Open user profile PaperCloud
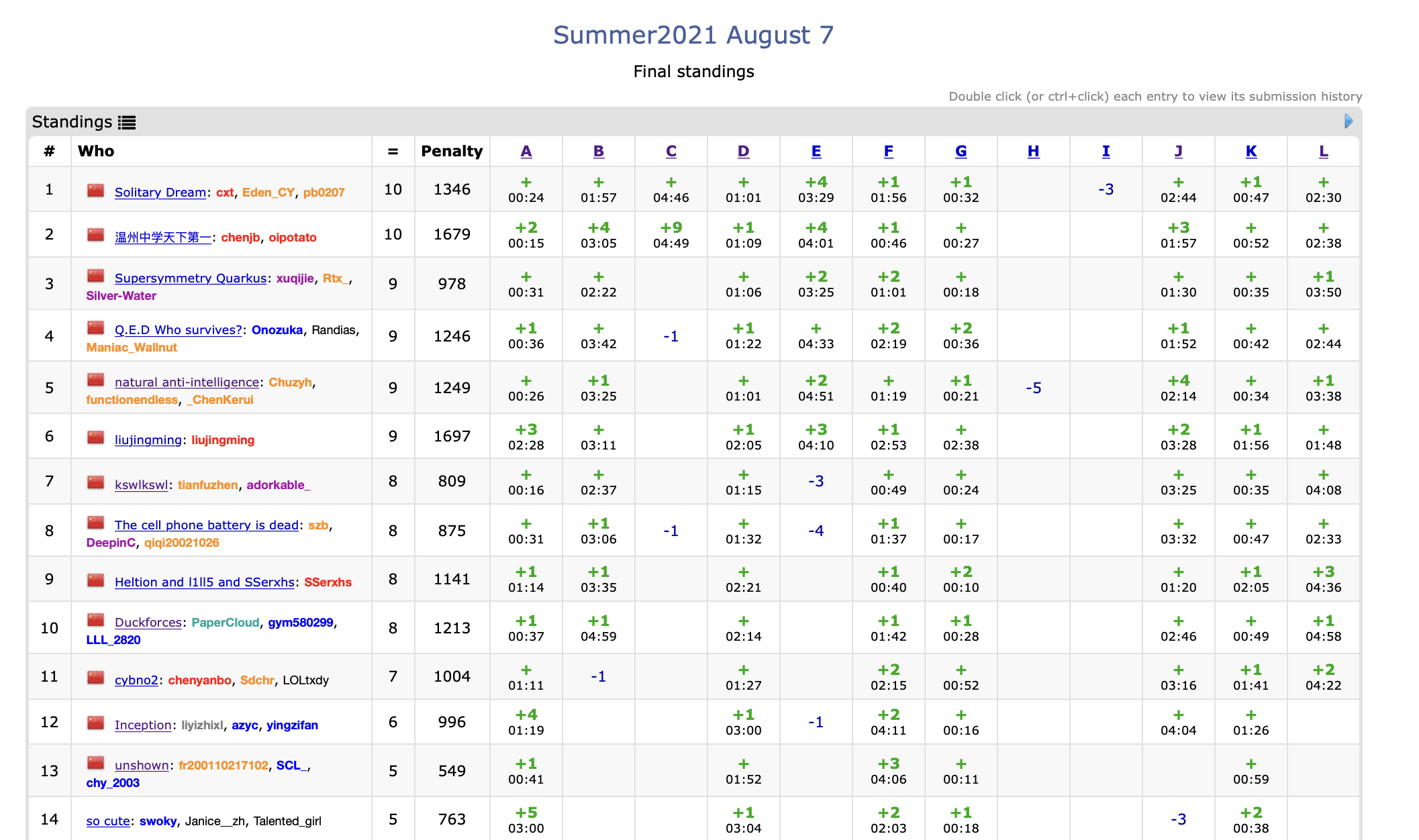 coord(225,623)
